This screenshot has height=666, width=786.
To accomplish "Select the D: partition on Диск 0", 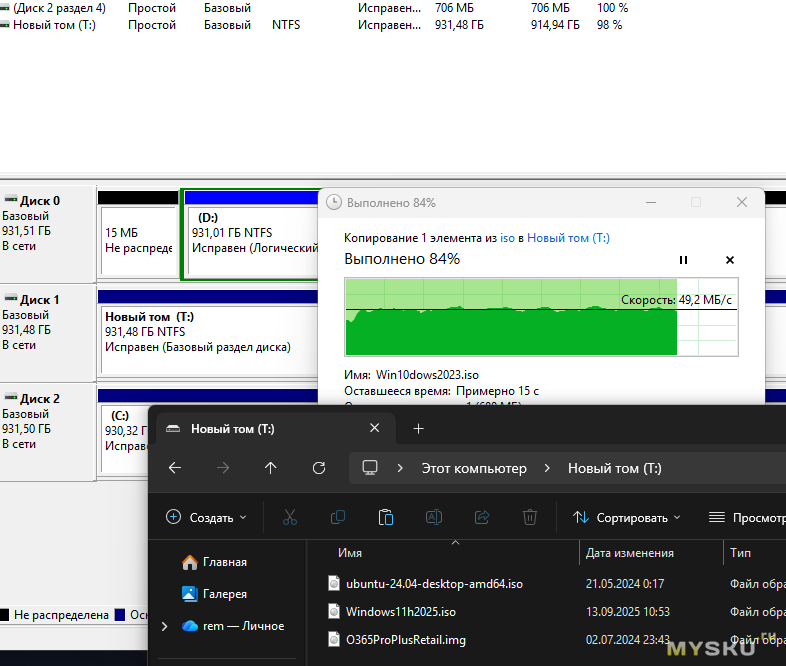I will (250, 232).
